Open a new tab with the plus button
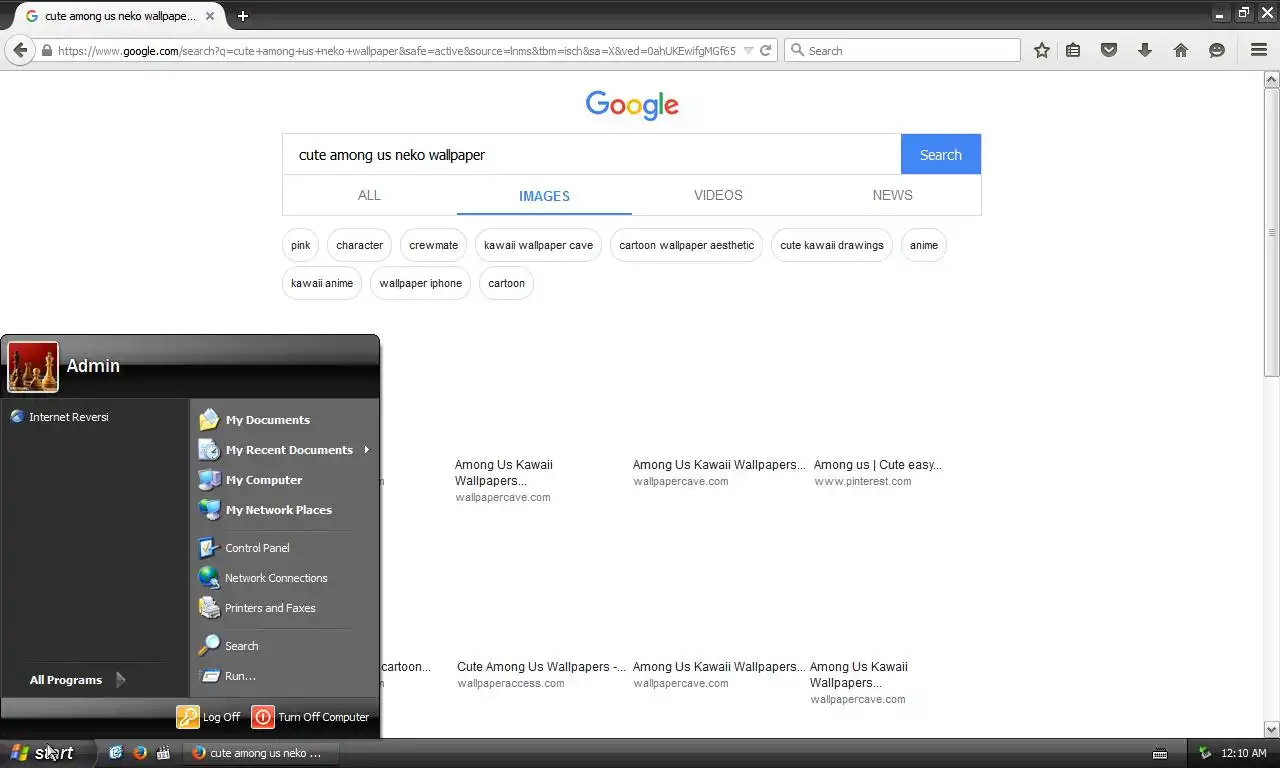 (x=242, y=15)
